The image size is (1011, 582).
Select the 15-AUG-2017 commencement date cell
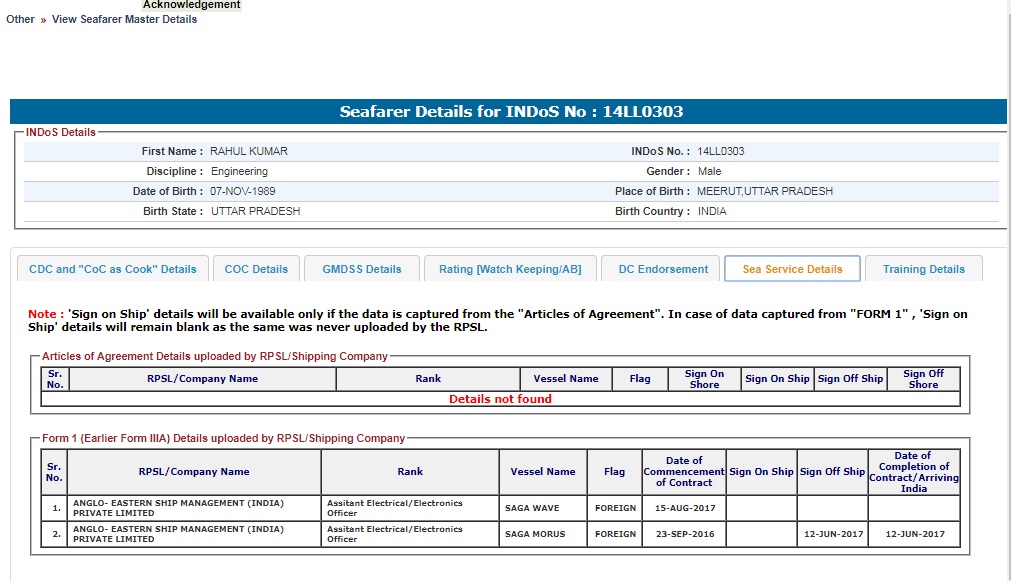[684, 508]
